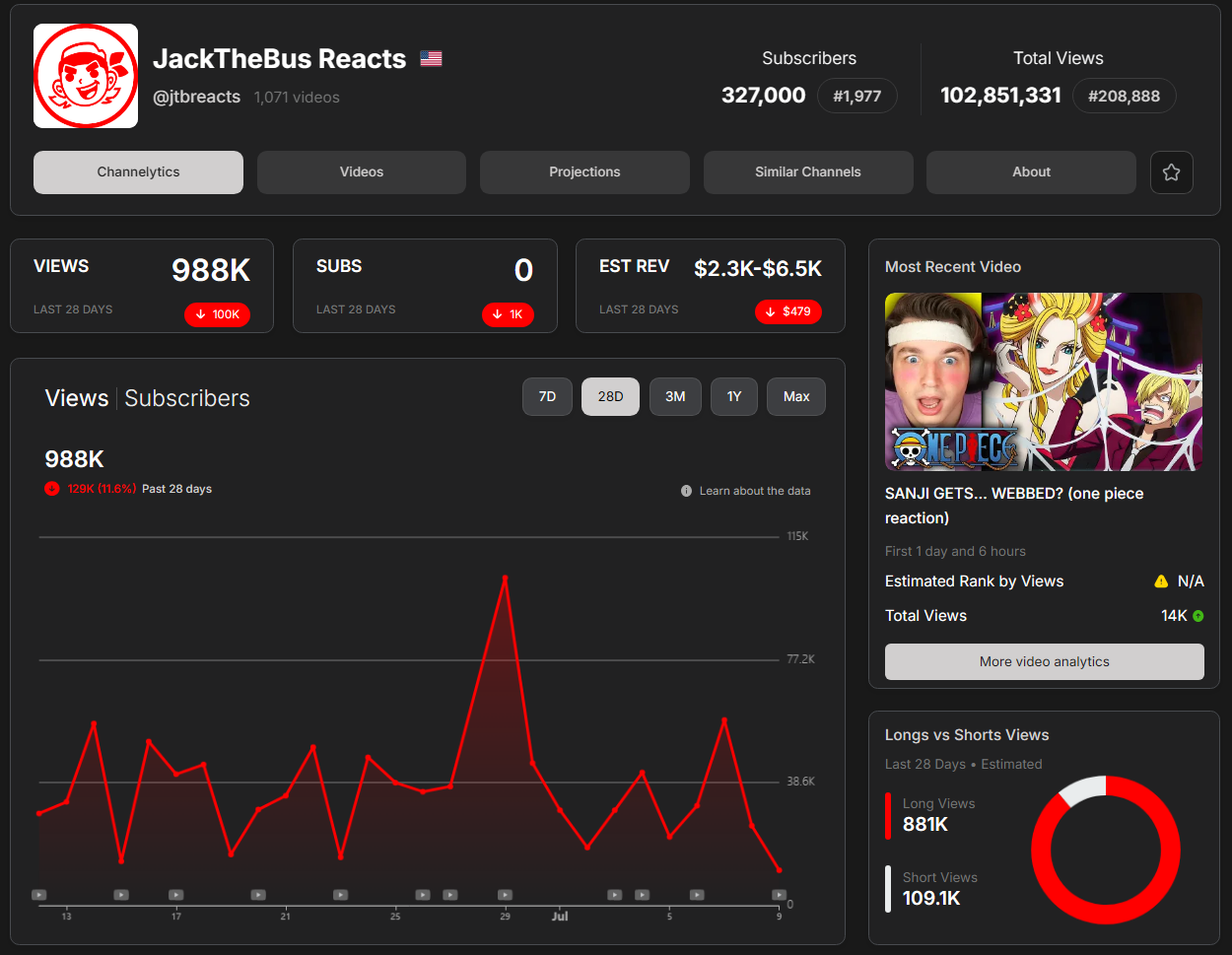The width and height of the screenshot is (1232, 955).
Task: Click the down-arrow icon in the 100K badge
Action: pyautogui.click(x=201, y=314)
